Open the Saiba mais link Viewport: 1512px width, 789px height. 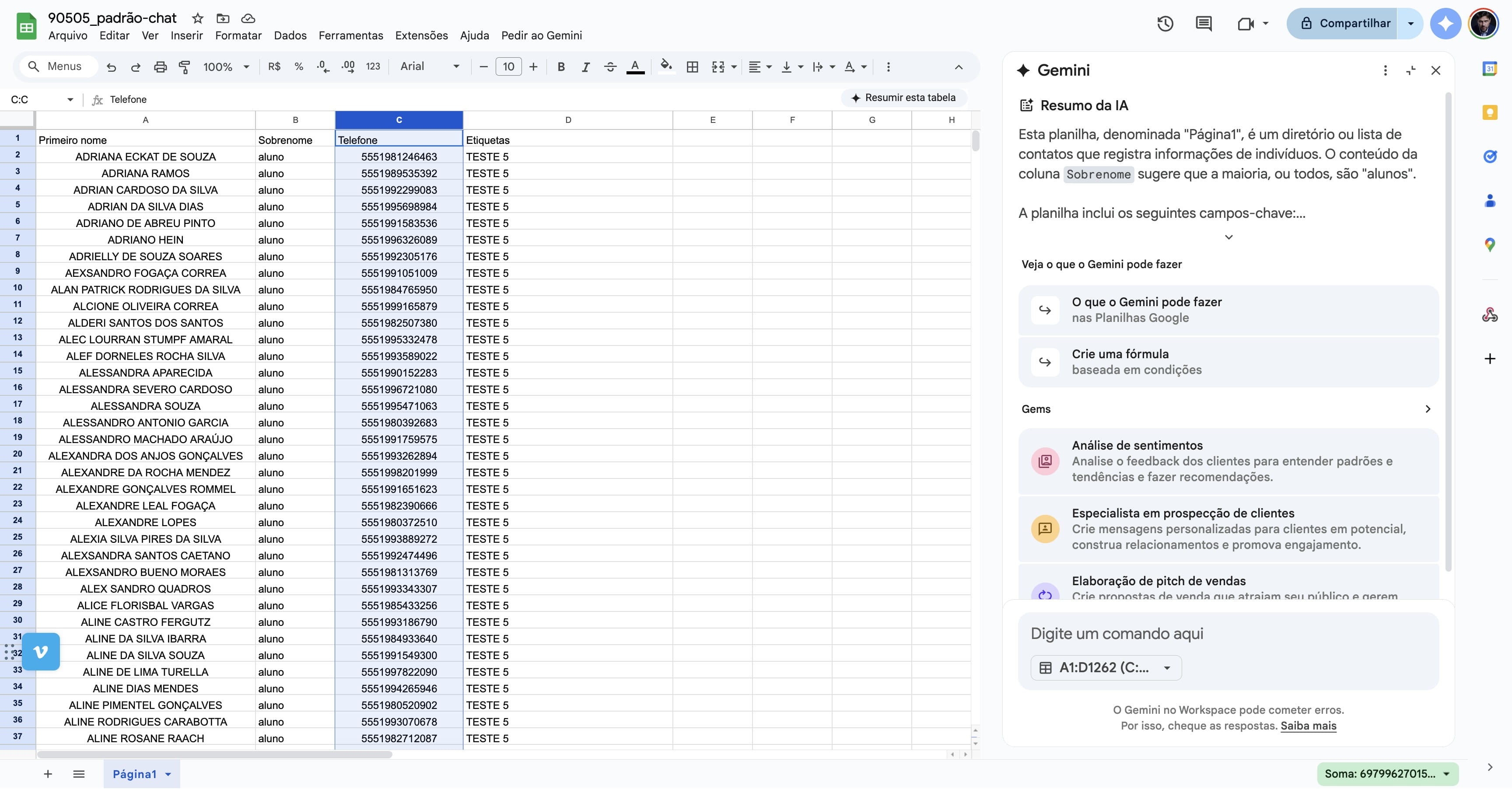(1308, 726)
